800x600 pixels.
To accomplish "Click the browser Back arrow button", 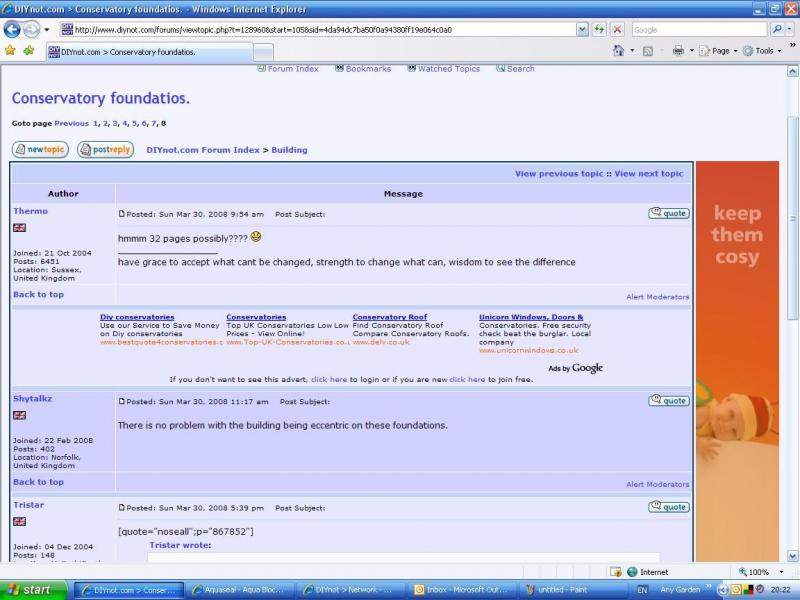I will coord(12,30).
